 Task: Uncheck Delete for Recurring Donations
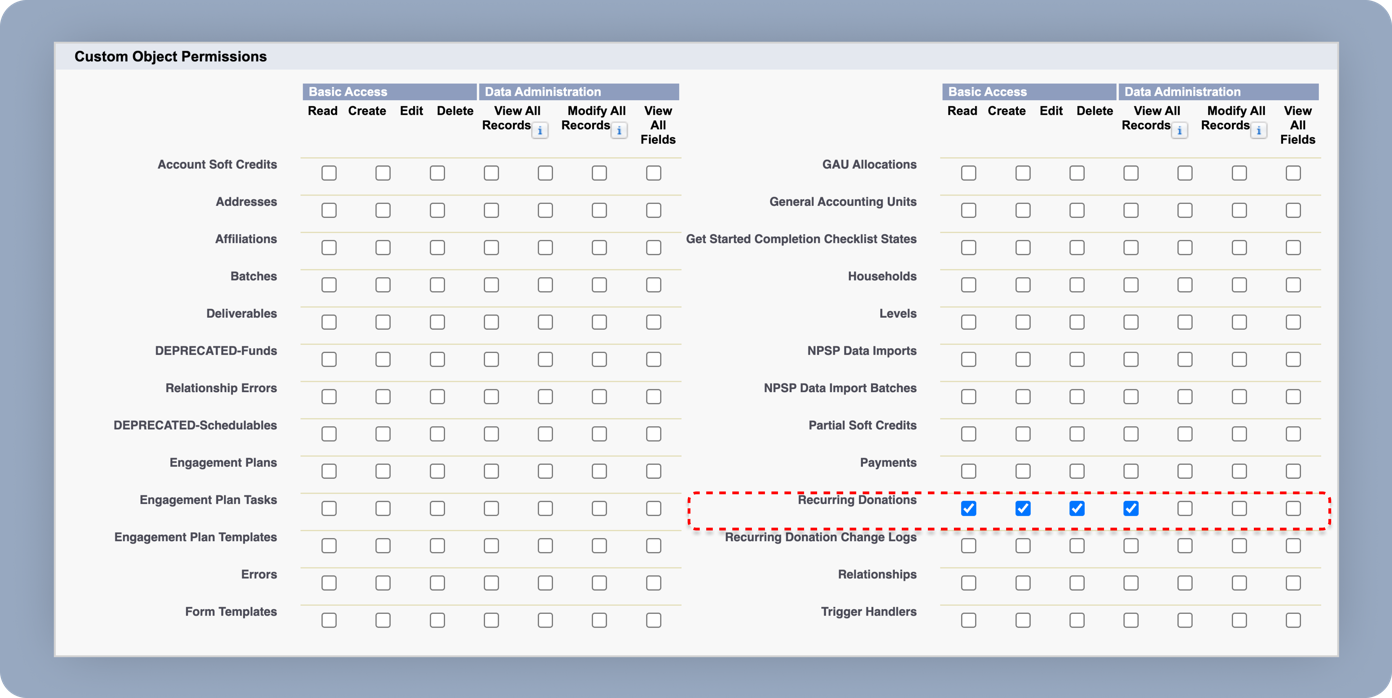pos(1130,508)
